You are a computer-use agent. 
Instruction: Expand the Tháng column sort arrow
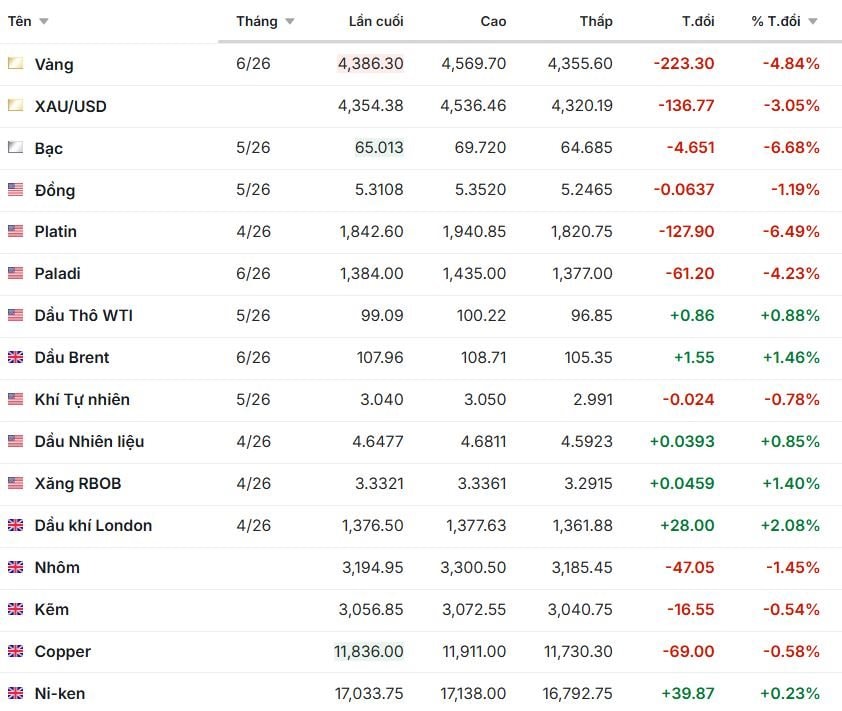tap(290, 22)
